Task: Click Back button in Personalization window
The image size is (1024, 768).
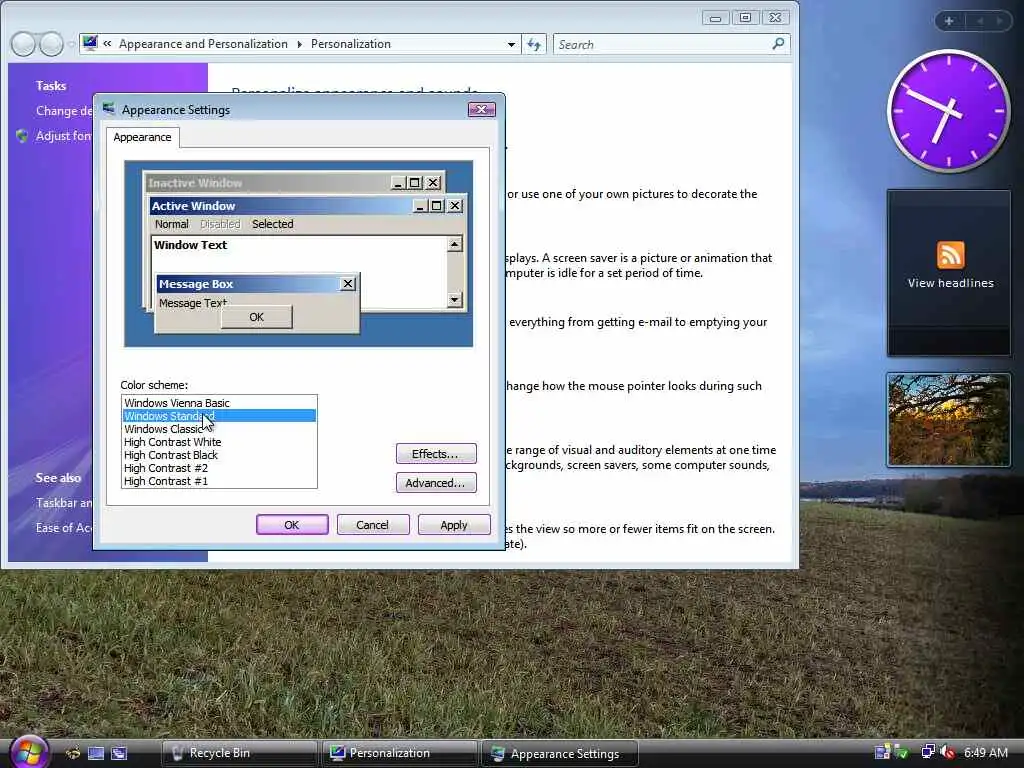Action: [24, 44]
